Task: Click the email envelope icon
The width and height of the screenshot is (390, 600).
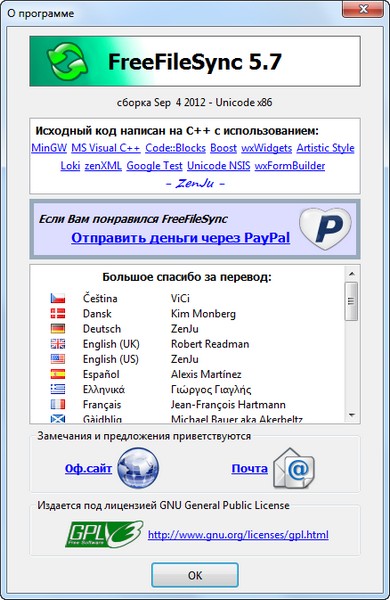Action: [x=294, y=468]
